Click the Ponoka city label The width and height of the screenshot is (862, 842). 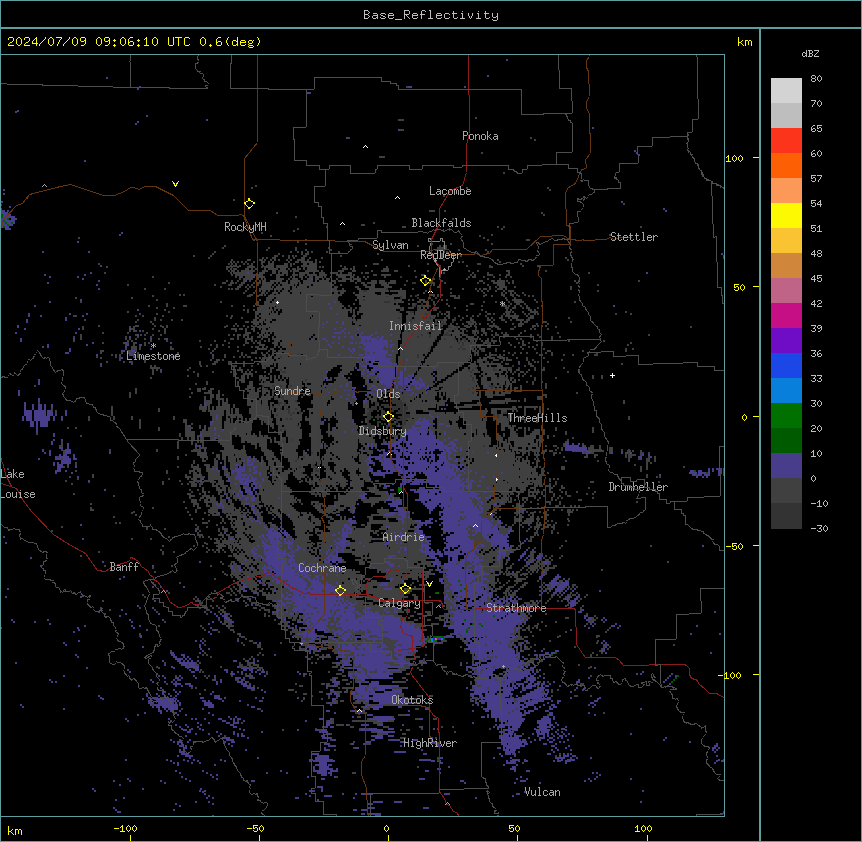click(480, 136)
